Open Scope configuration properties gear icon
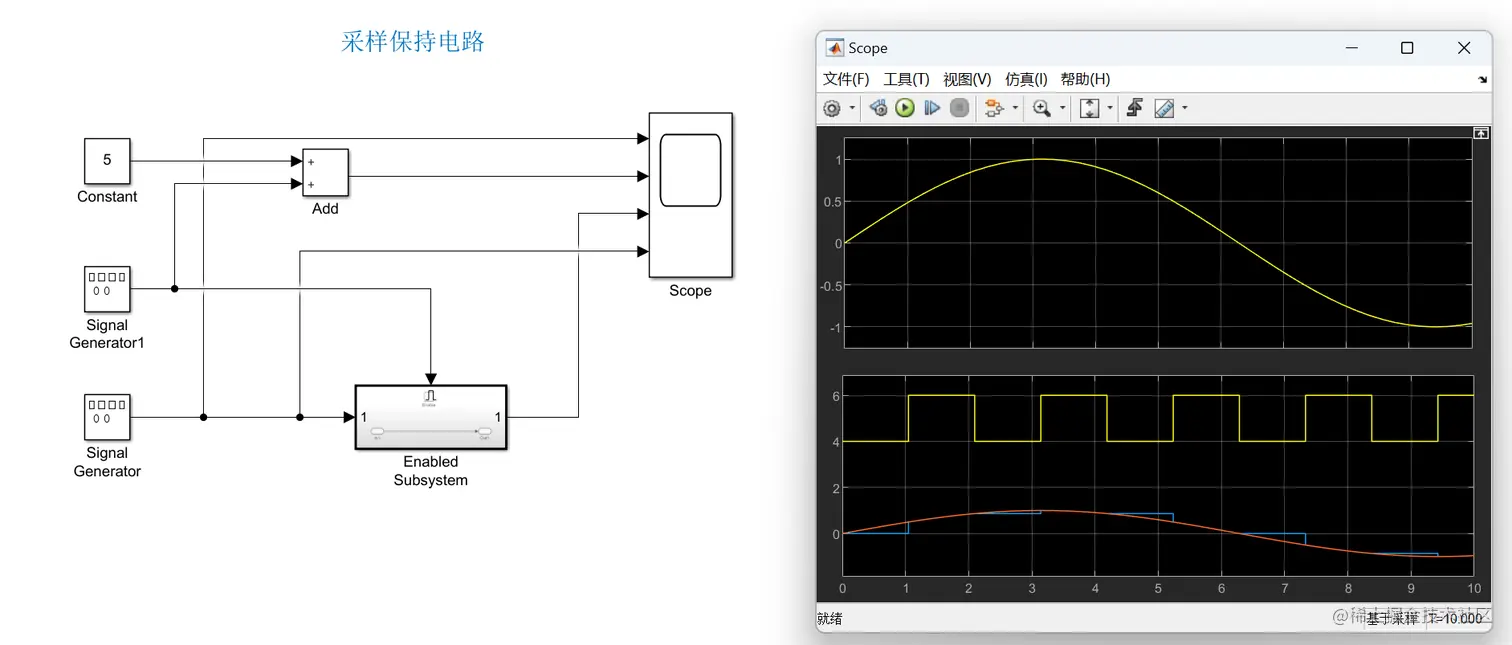The height and width of the screenshot is (645, 1512). (832, 108)
